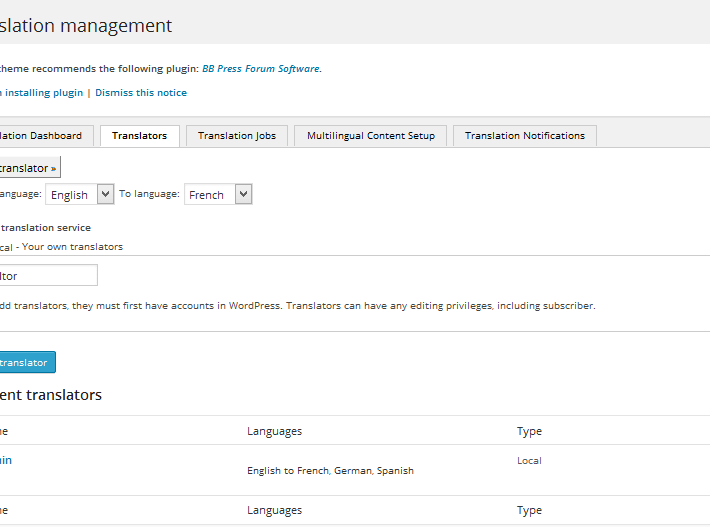The width and height of the screenshot is (710, 532).
Task: Focus the translator user input field
Action: [x=47, y=275]
